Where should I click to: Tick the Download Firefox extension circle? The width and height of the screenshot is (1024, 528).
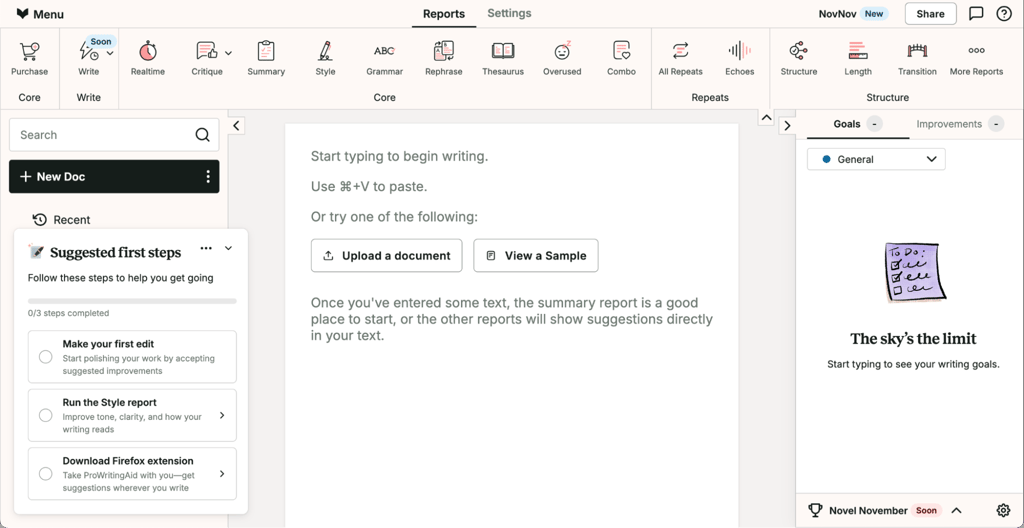tap(46, 474)
